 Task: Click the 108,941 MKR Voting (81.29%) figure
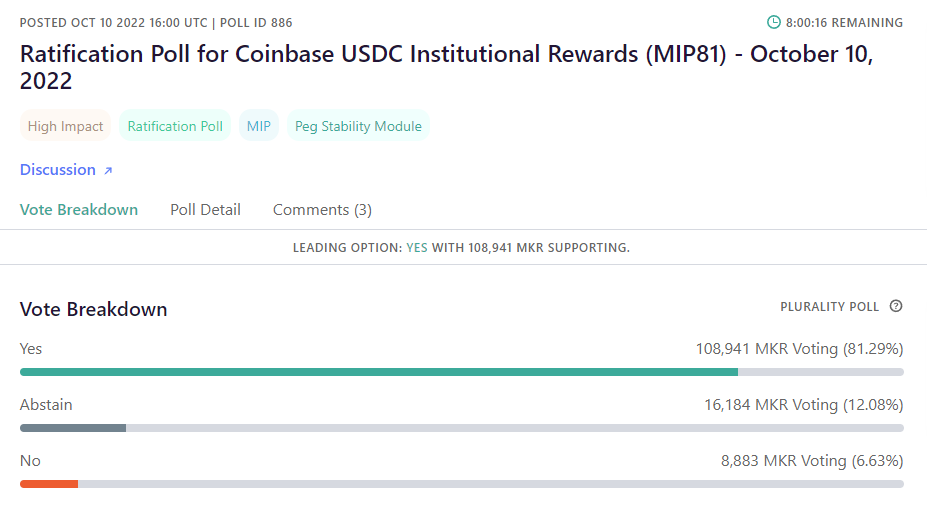click(x=799, y=349)
